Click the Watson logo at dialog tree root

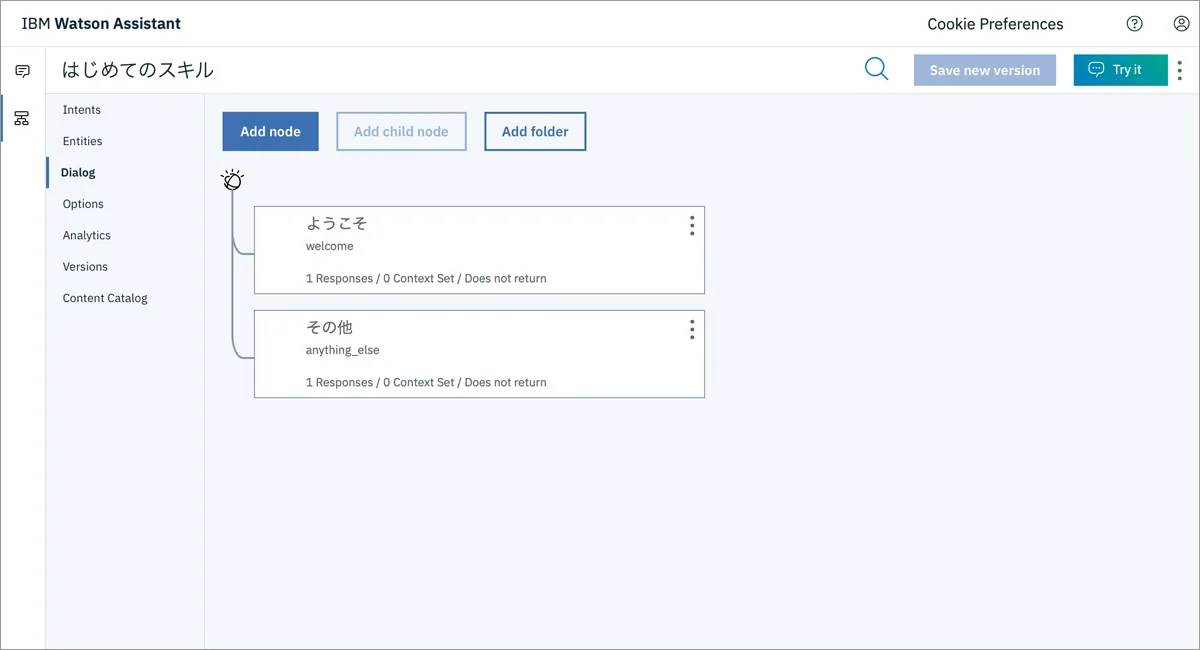pyautogui.click(x=232, y=180)
